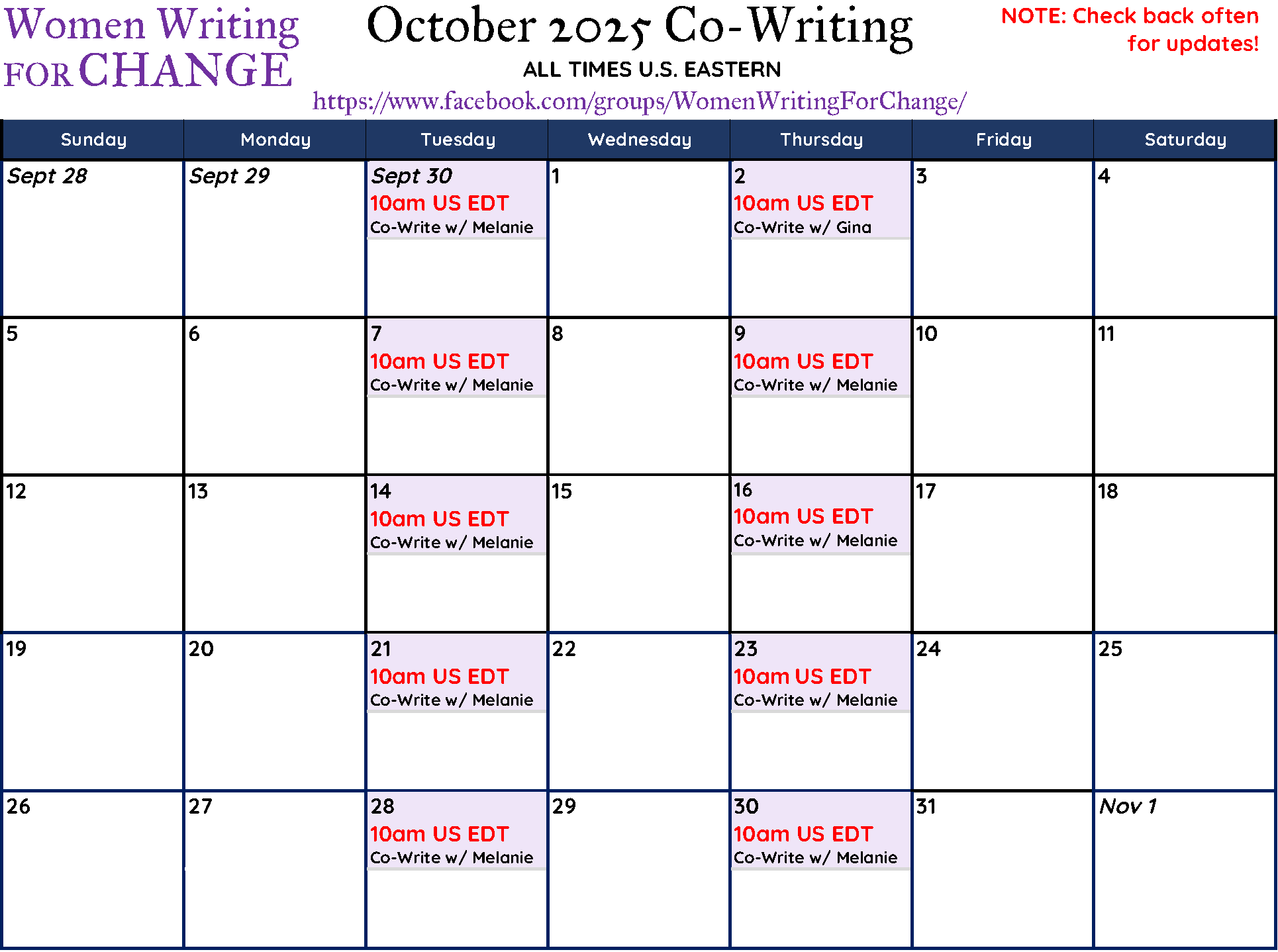Screen dimensions: 1278x952
Task: Click the Tuesday column header
Action: (x=458, y=140)
